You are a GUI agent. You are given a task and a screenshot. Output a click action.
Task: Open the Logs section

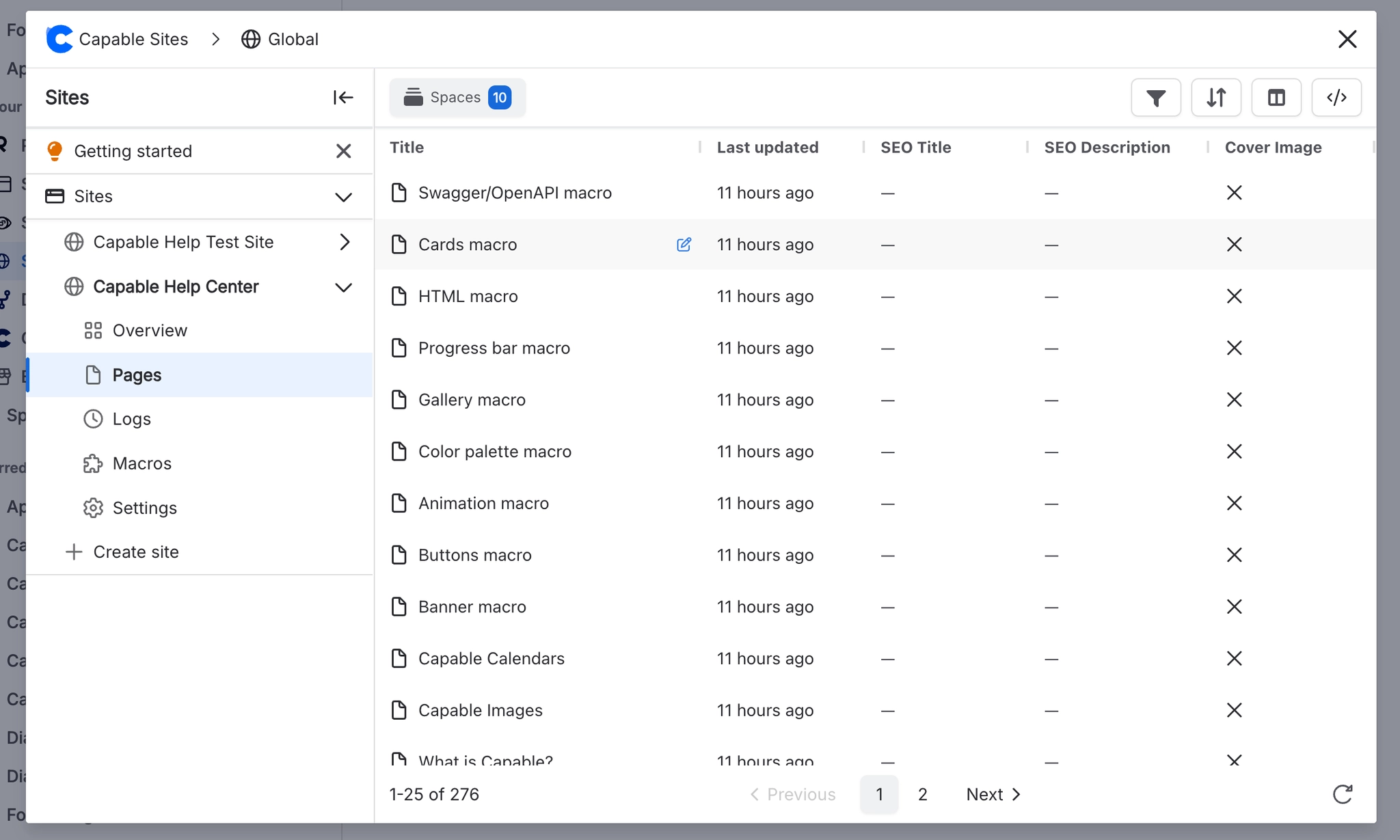pyautogui.click(x=200, y=419)
